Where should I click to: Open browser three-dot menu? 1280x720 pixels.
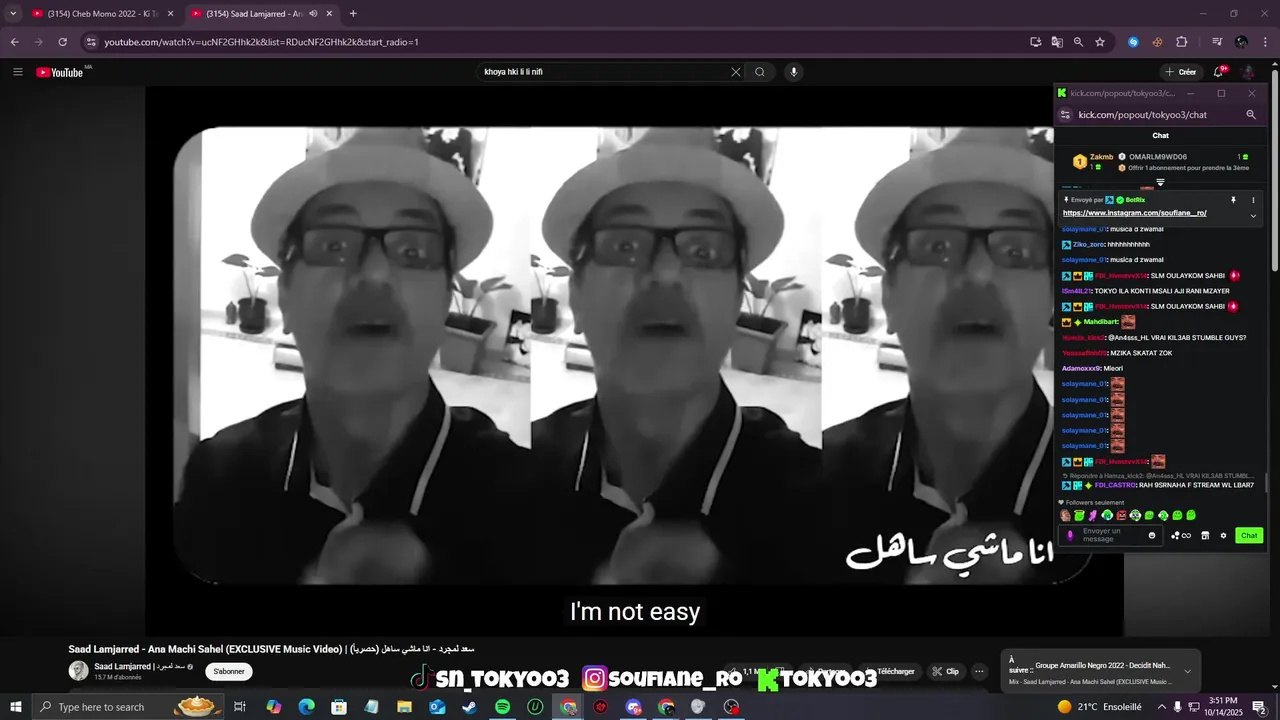pos(1265,42)
